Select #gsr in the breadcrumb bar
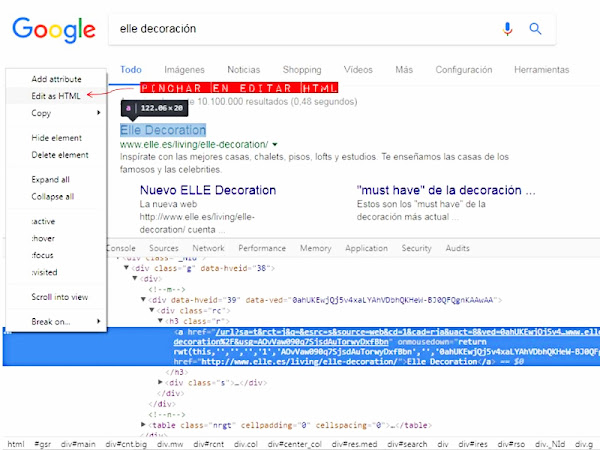This screenshot has height=450, width=600. [x=42, y=444]
